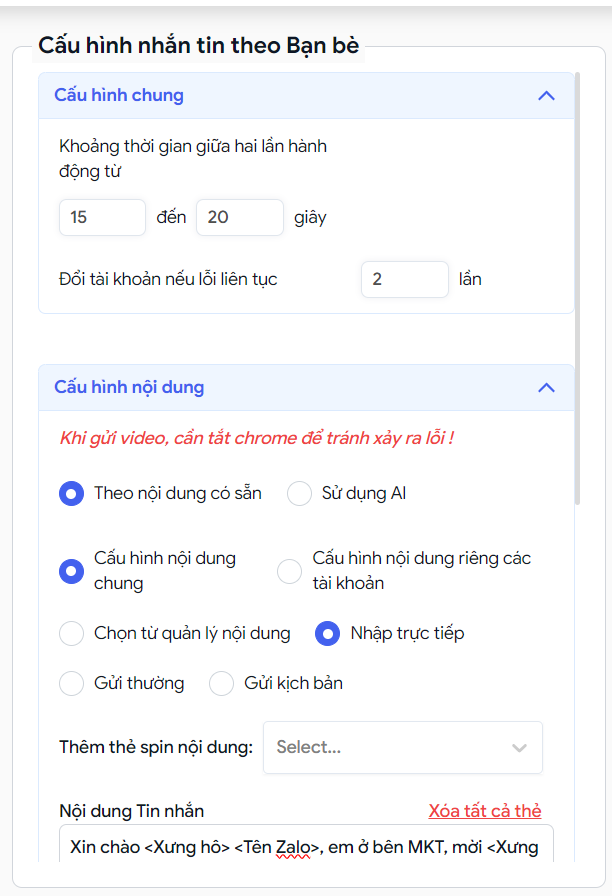Select the Nhập trực tiếp radio option
The image size is (612, 896).
point(327,633)
